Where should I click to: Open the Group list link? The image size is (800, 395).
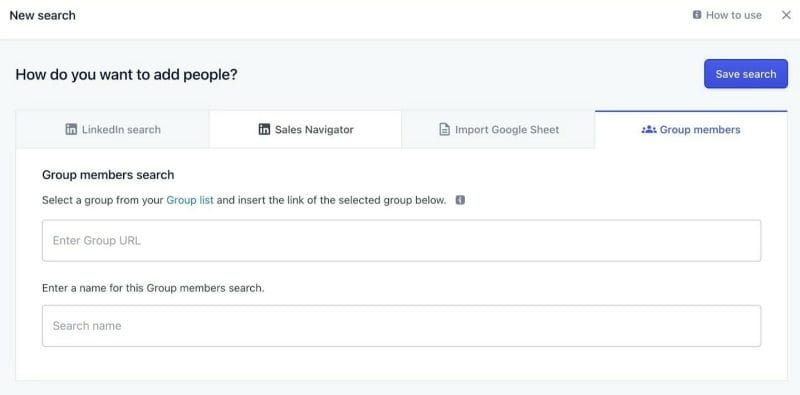(190, 200)
